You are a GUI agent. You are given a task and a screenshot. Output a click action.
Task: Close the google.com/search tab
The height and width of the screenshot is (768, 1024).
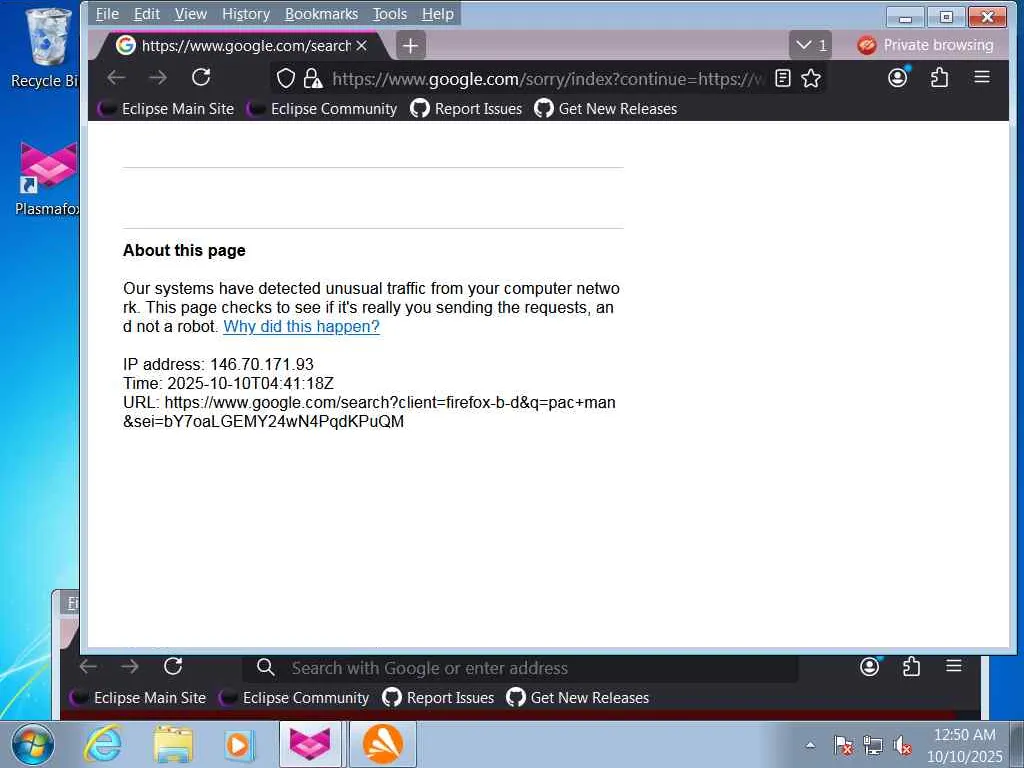click(x=362, y=46)
